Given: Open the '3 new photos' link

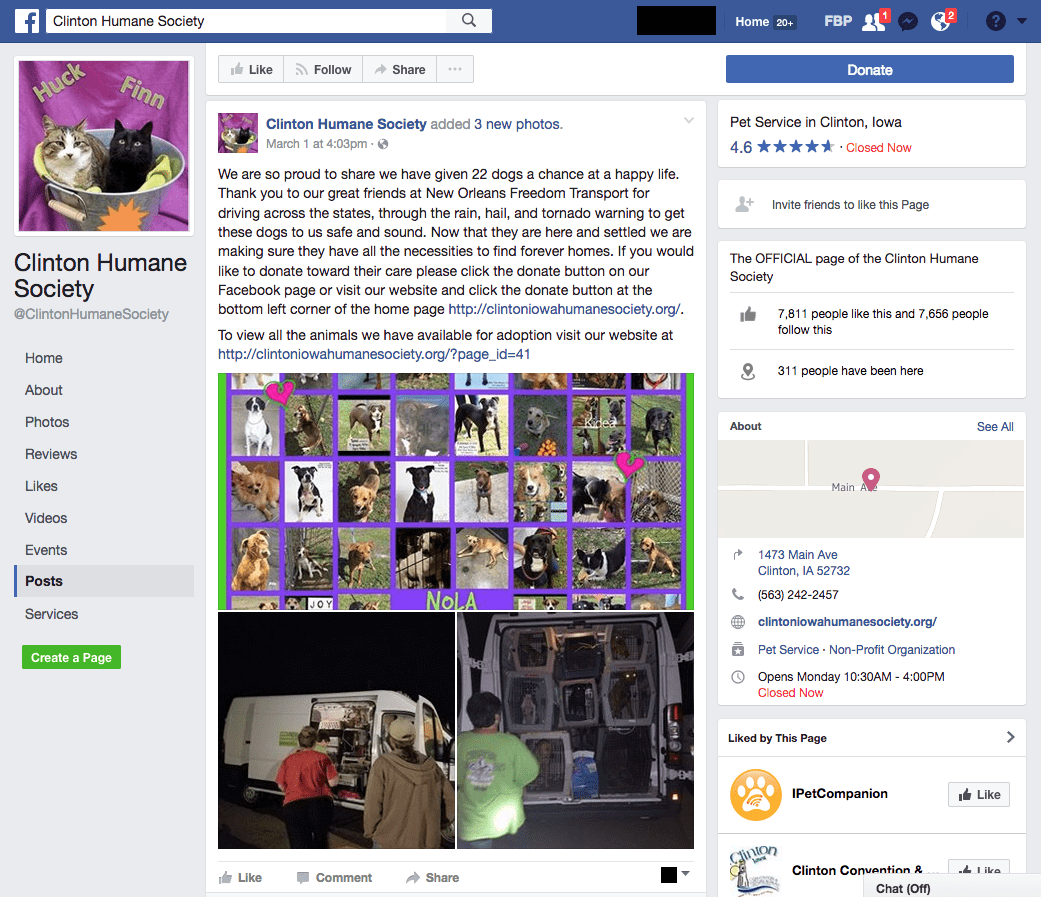Looking at the screenshot, I should pos(518,124).
